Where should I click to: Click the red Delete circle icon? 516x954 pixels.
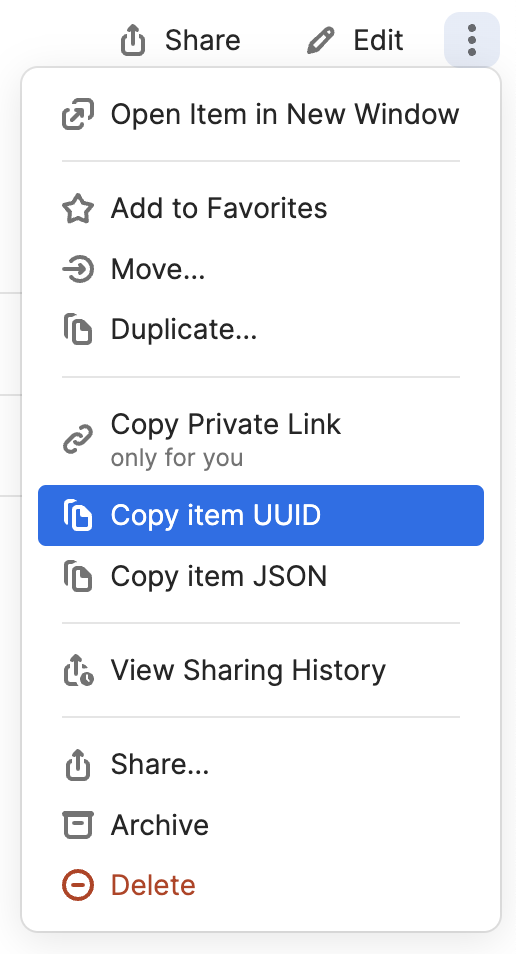tap(78, 885)
